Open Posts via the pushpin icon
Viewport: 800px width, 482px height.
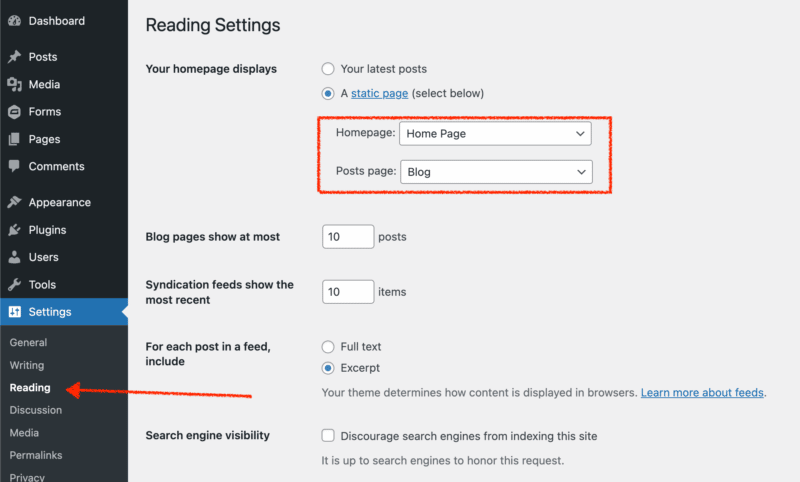click(14, 57)
